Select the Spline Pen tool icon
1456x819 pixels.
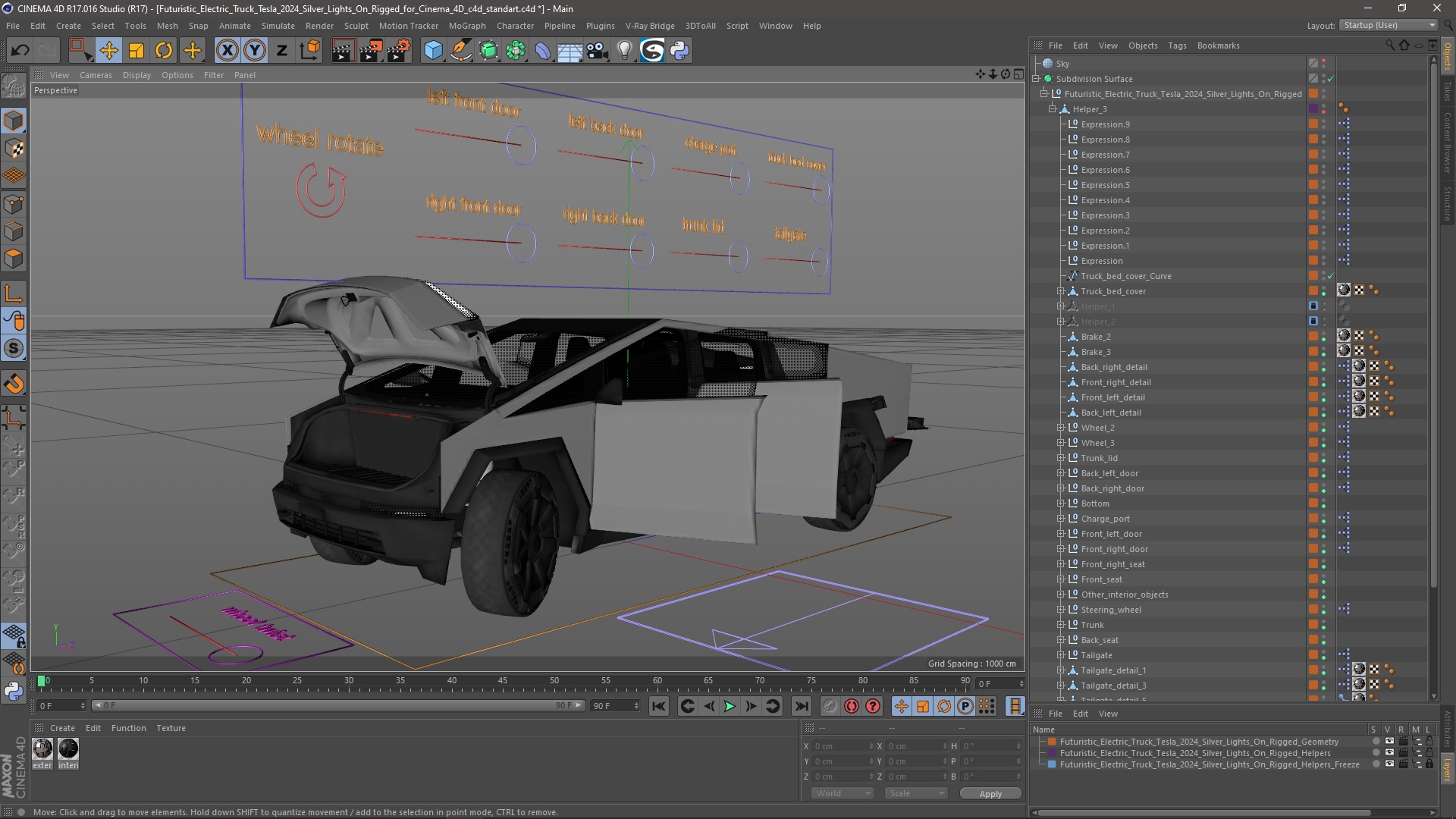pyautogui.click(x=461, y=51)
